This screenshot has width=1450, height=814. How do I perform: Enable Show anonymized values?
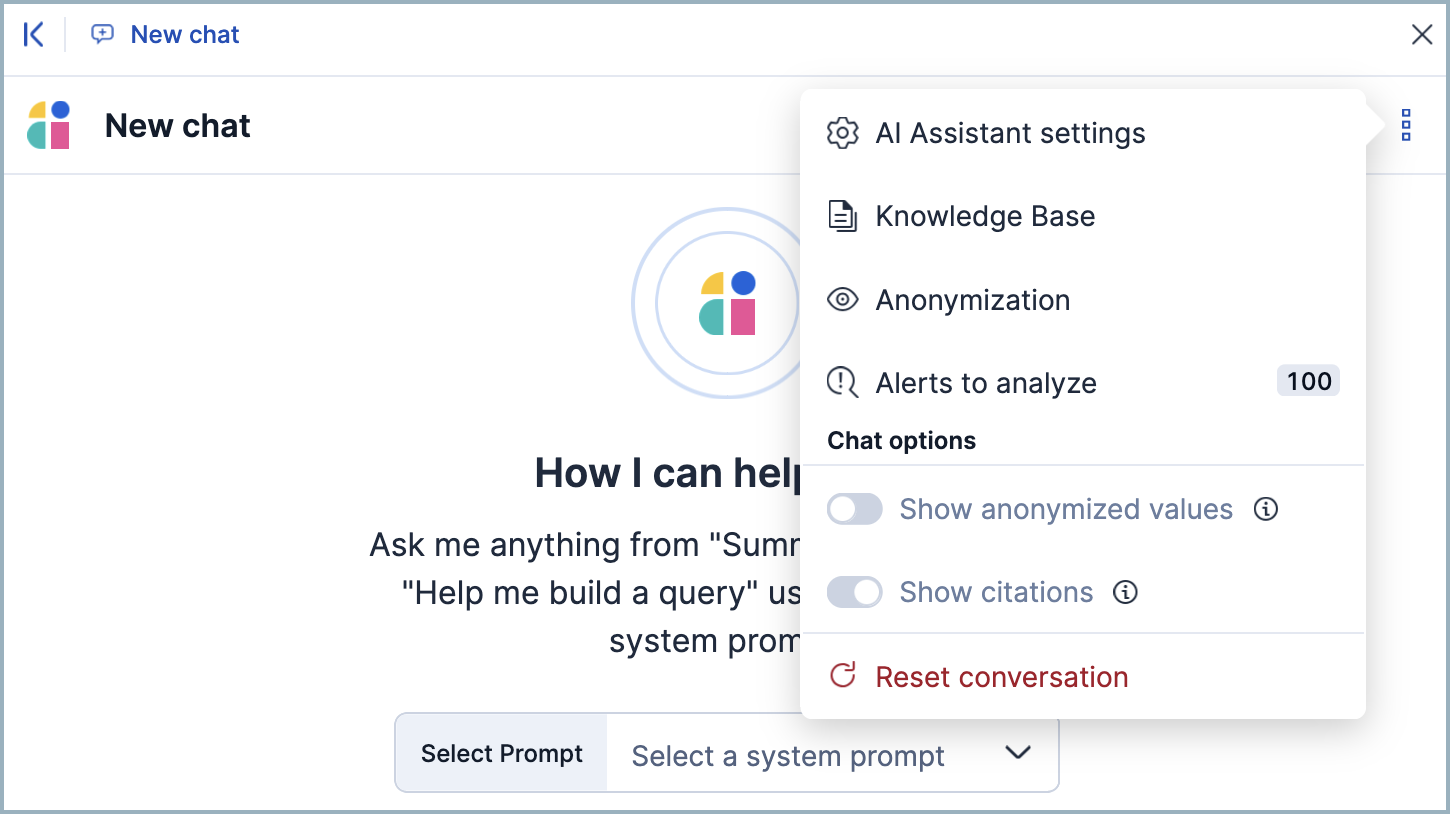click(854, 509)
